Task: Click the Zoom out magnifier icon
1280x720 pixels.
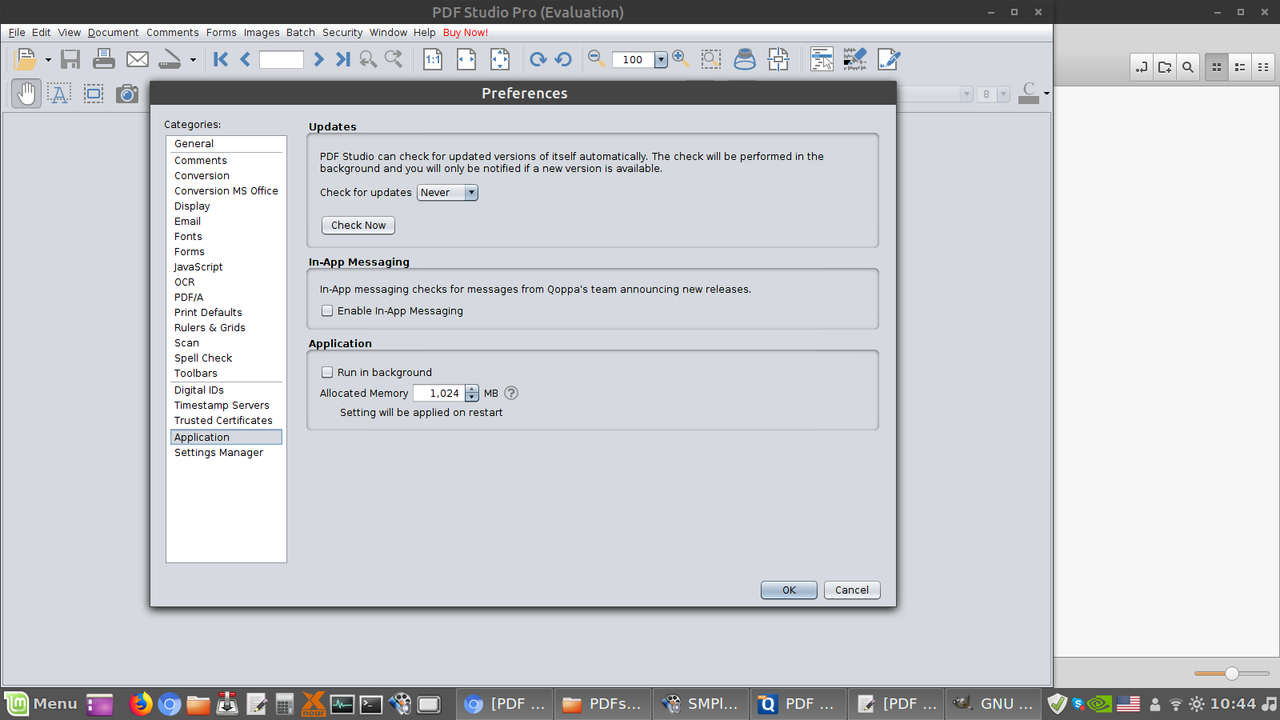Action: (597, 58)
